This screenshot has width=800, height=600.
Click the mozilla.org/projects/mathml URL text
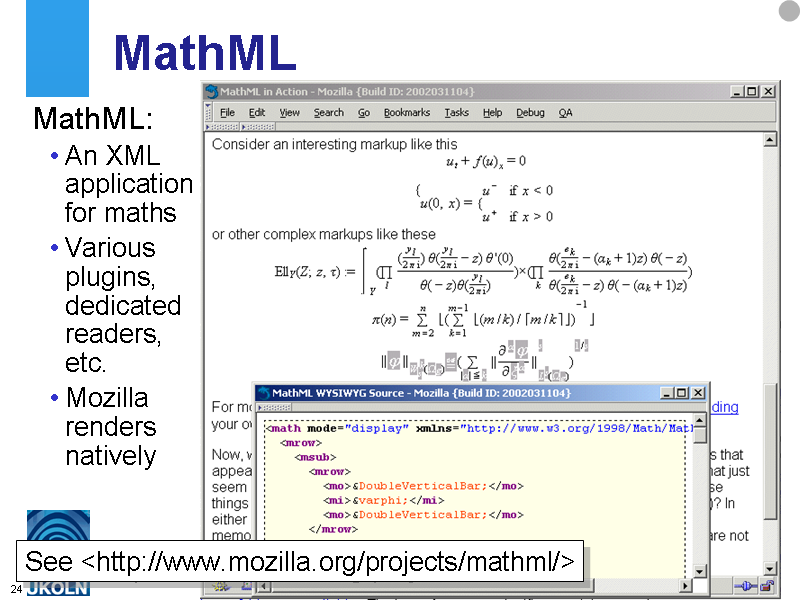tap(300, 562)
